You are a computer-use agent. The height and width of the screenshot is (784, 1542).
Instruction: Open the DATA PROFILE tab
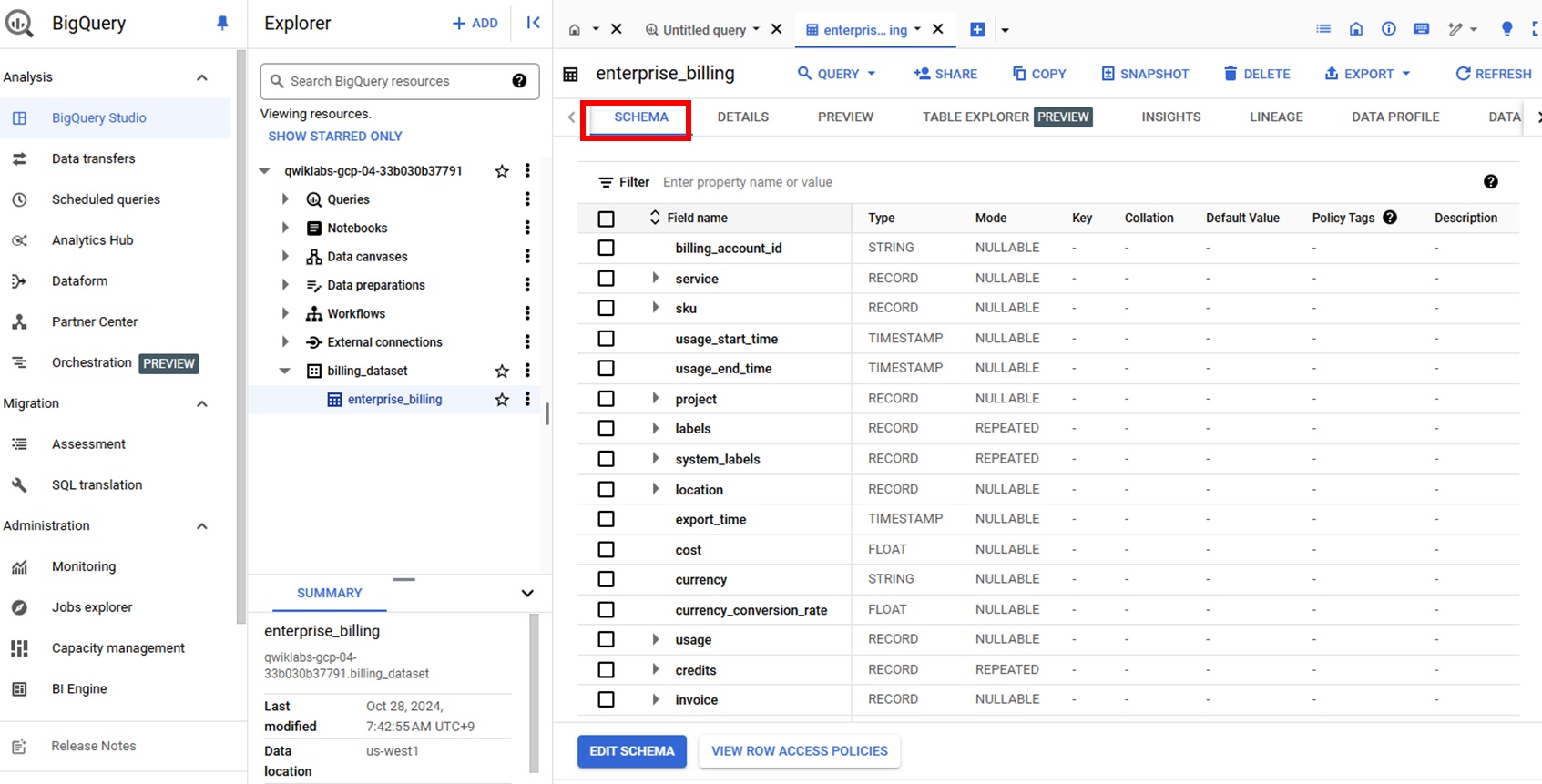pyautogui.click(x=1395, y=117)
